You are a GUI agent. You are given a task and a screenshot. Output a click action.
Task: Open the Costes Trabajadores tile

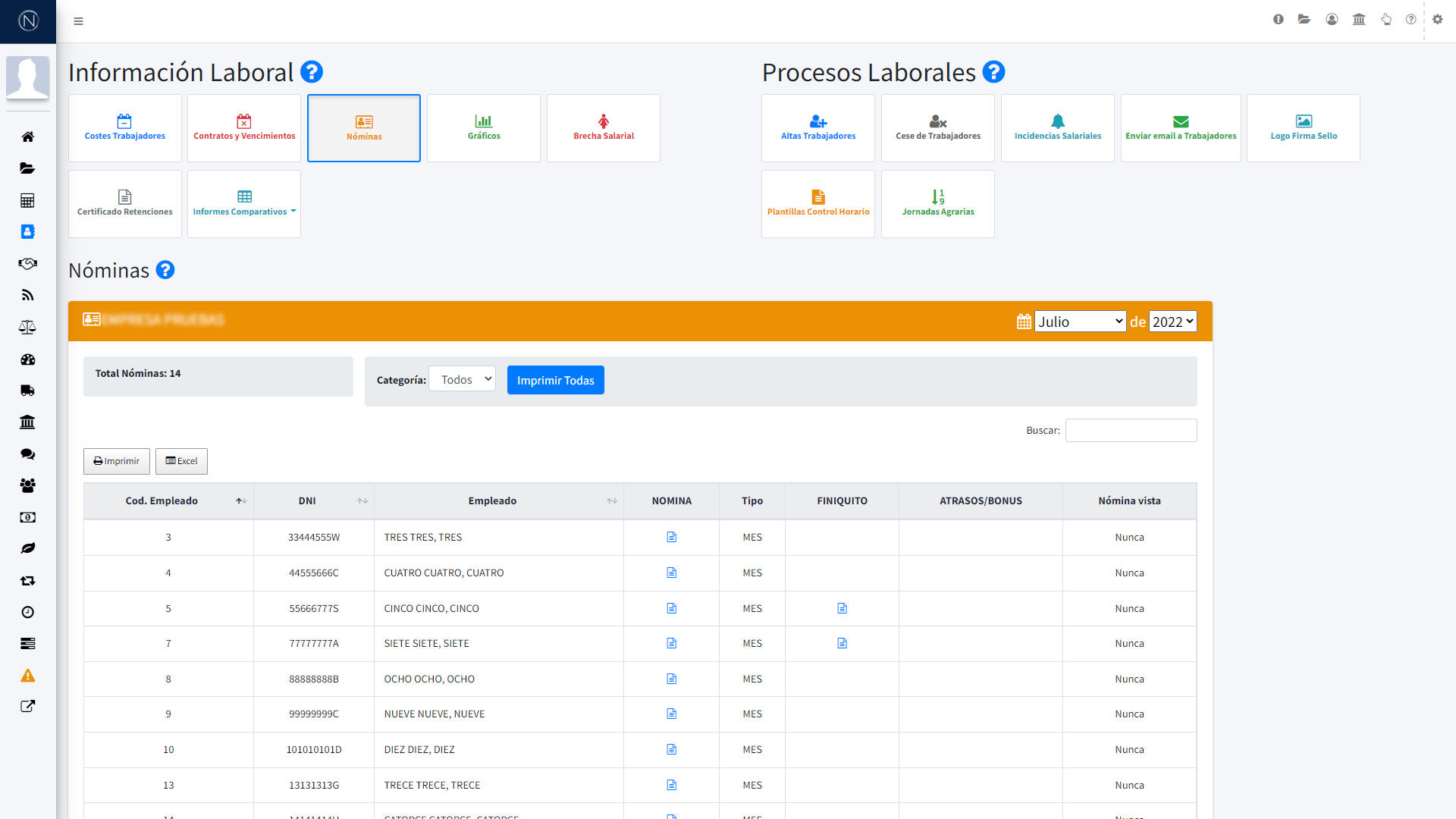click(x=125, y=128)
